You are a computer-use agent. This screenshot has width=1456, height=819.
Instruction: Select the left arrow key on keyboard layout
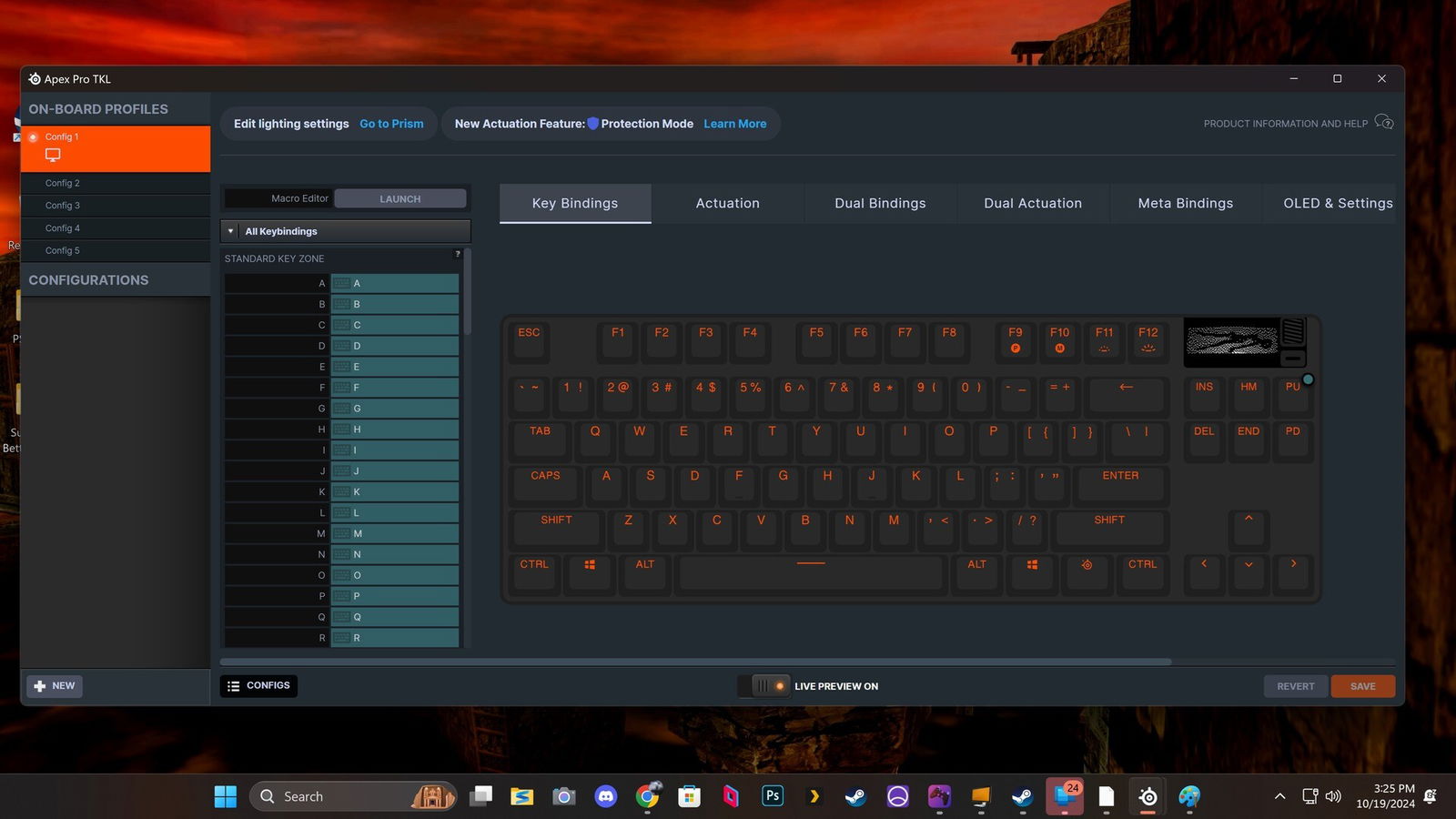[x=1204, y=572]
